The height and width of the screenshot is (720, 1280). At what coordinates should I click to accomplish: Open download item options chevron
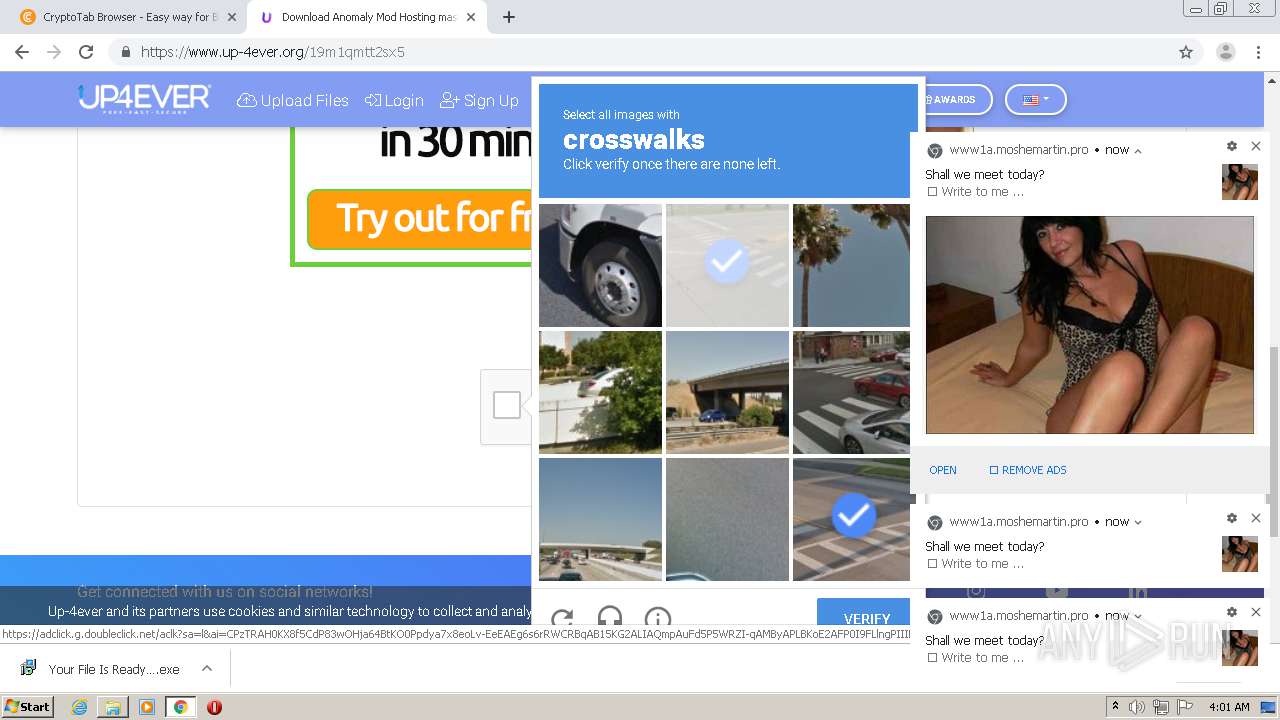(x=207, y=668)
